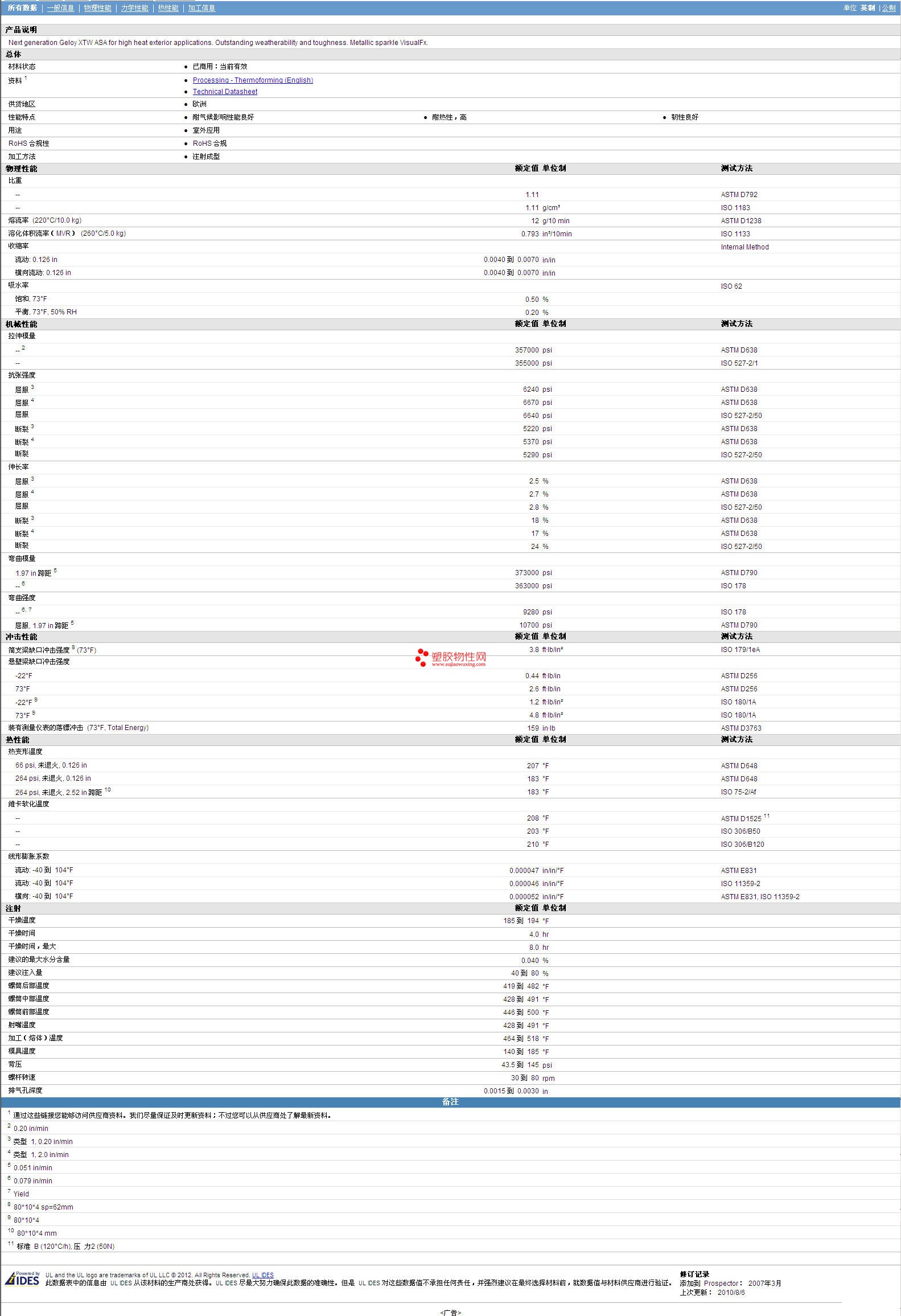Viewport: 901px width, 1316px height.
Task: Select ISO 1183 test method text
Action: point(735,208)
